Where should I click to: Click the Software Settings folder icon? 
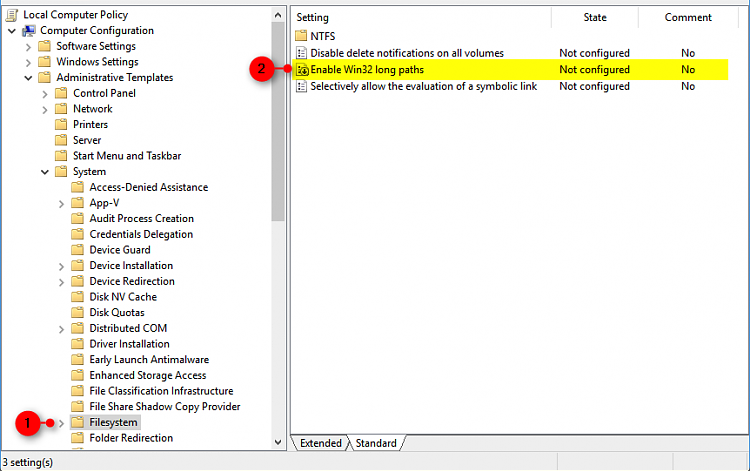click(x=44, y=46)
